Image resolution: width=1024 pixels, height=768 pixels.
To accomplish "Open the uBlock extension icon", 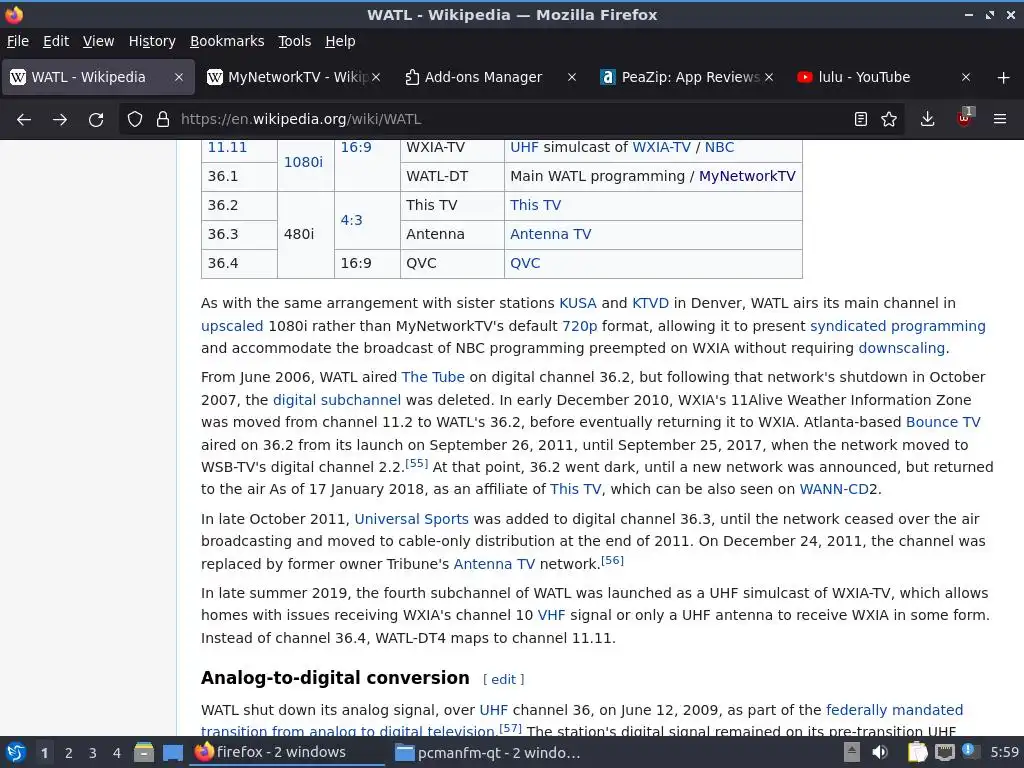I will tap(964, 118).
